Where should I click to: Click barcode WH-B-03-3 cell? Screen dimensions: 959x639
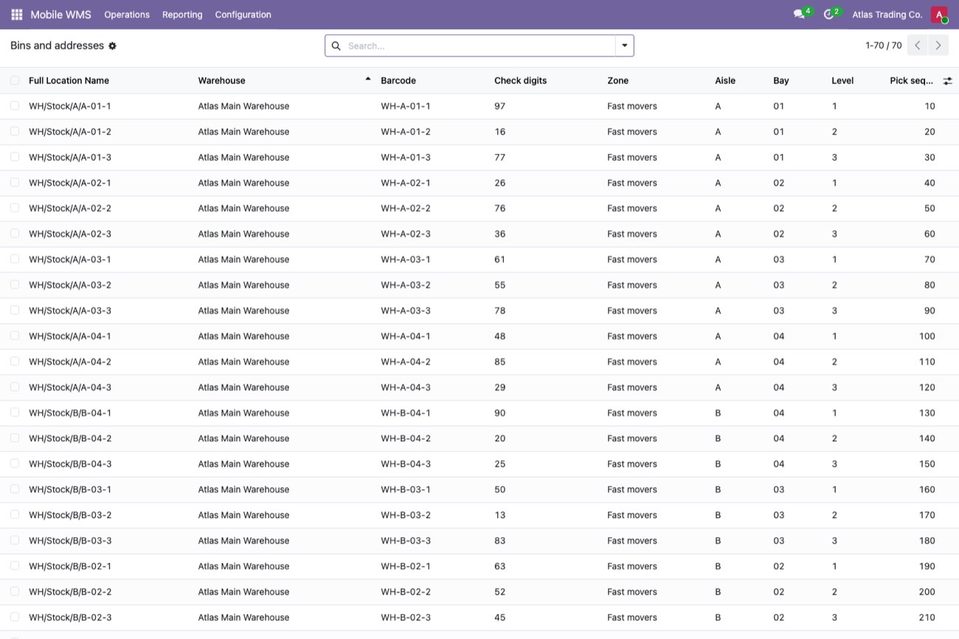point(405,541)
